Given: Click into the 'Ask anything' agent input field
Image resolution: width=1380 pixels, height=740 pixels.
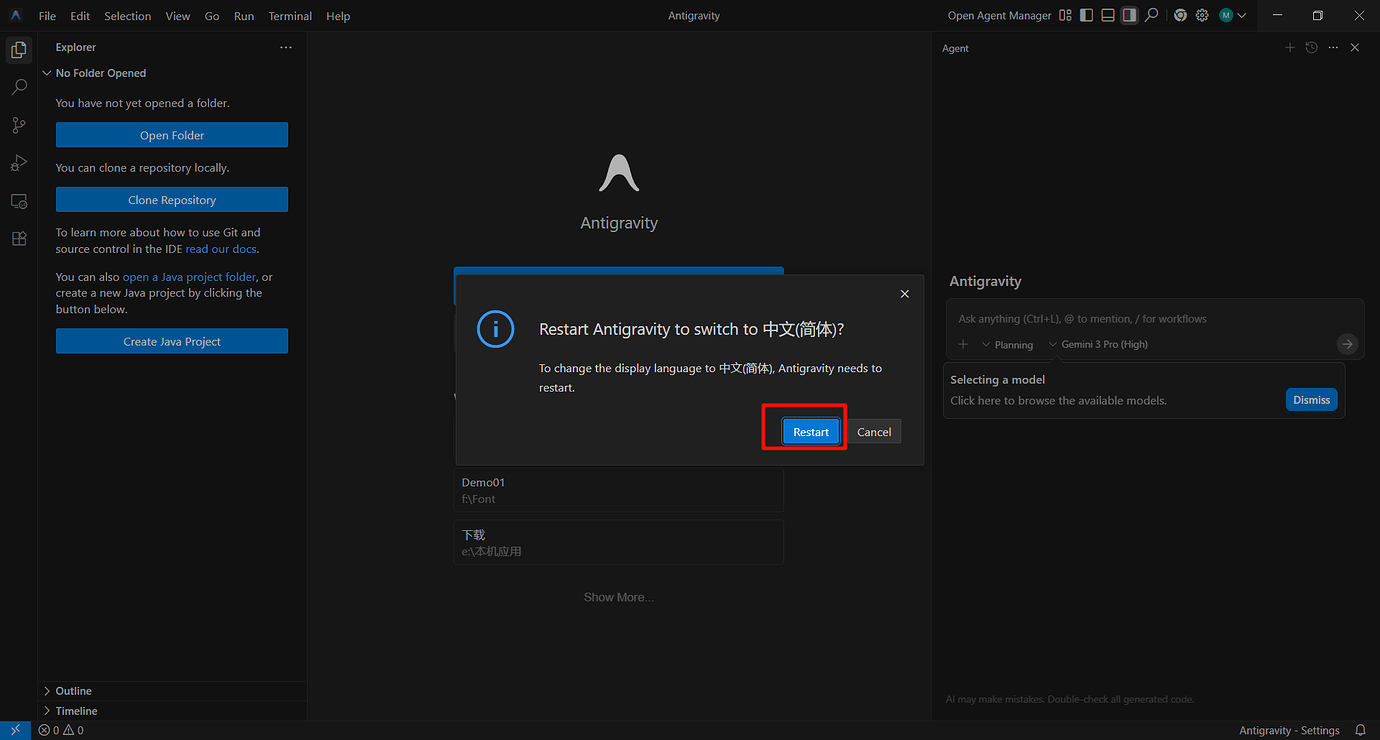Looking at the screenshot, I should [x=1155, y=319].
